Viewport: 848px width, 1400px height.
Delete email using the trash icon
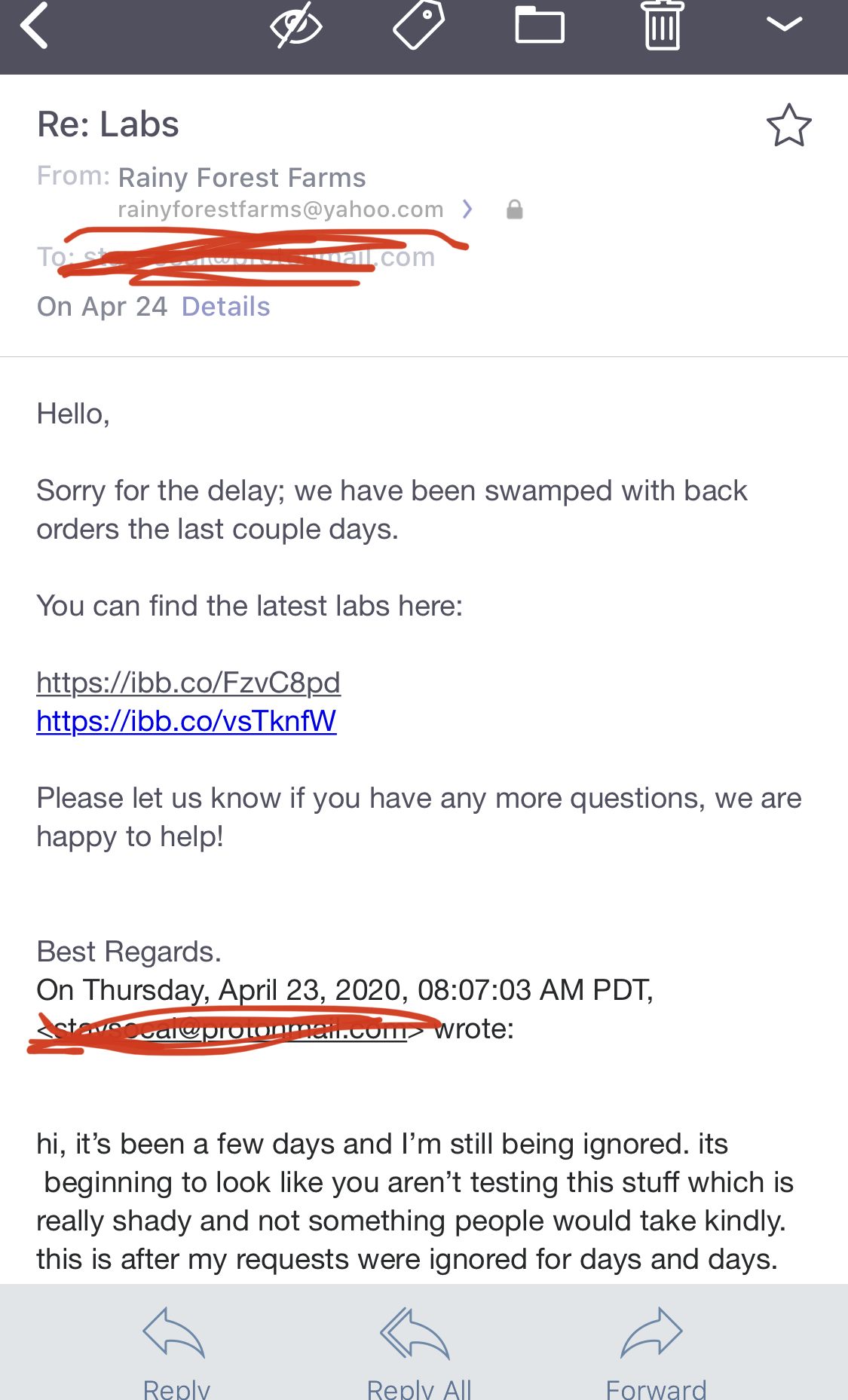(663, 26)
